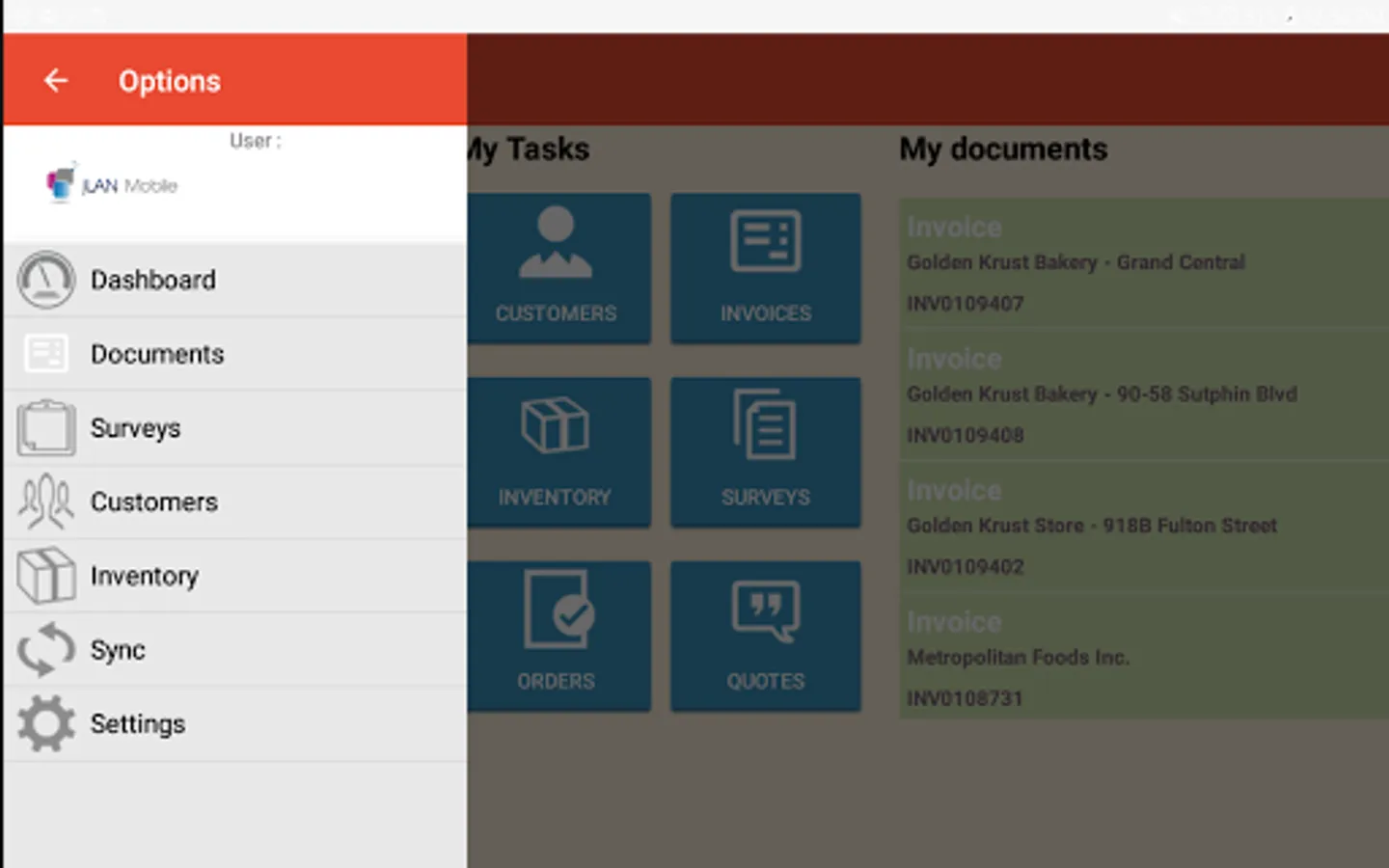
Task: Go to Inventory in the options menu
Action: [x=235, y=576]
